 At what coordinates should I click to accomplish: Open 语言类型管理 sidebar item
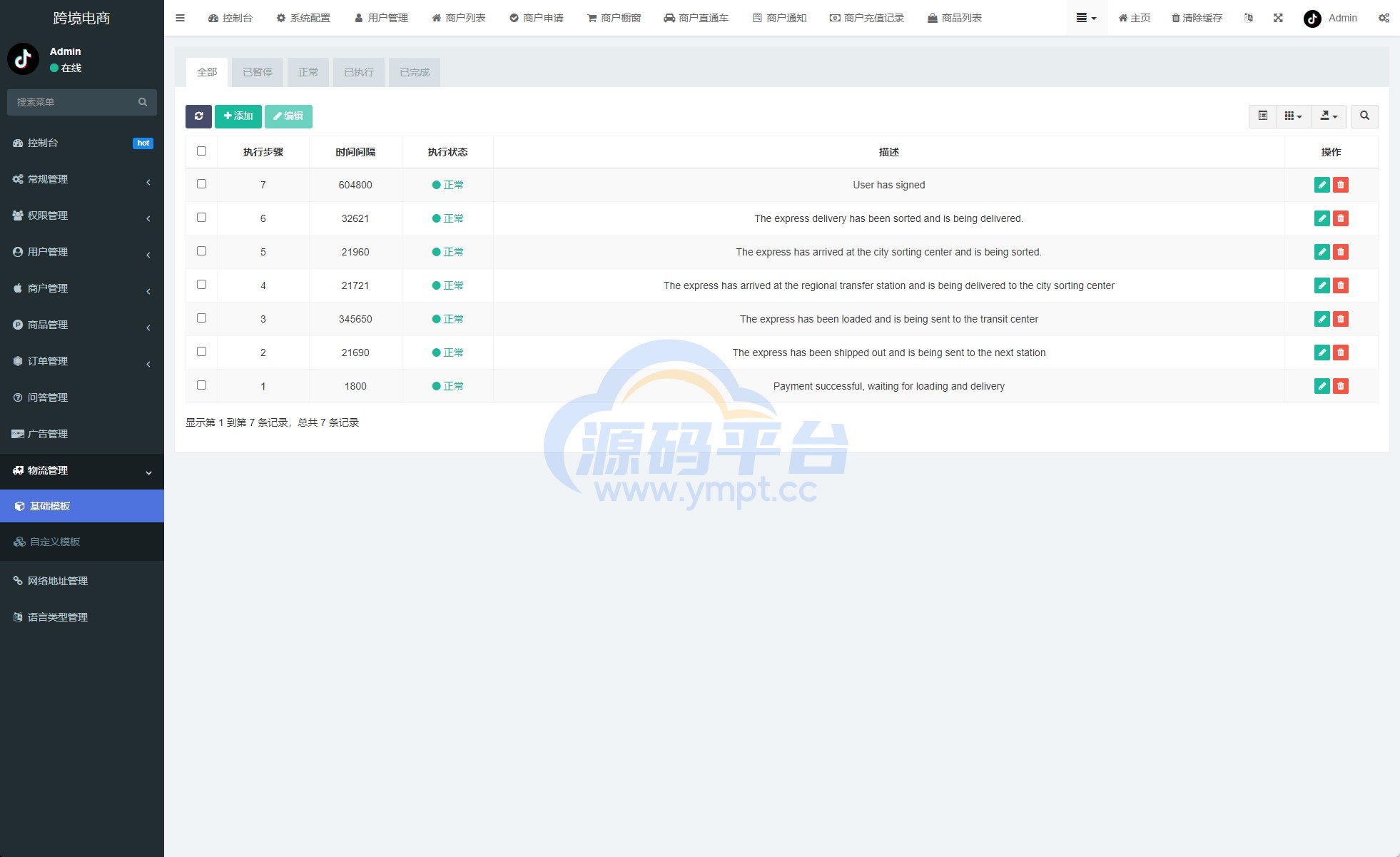(82, 618)
